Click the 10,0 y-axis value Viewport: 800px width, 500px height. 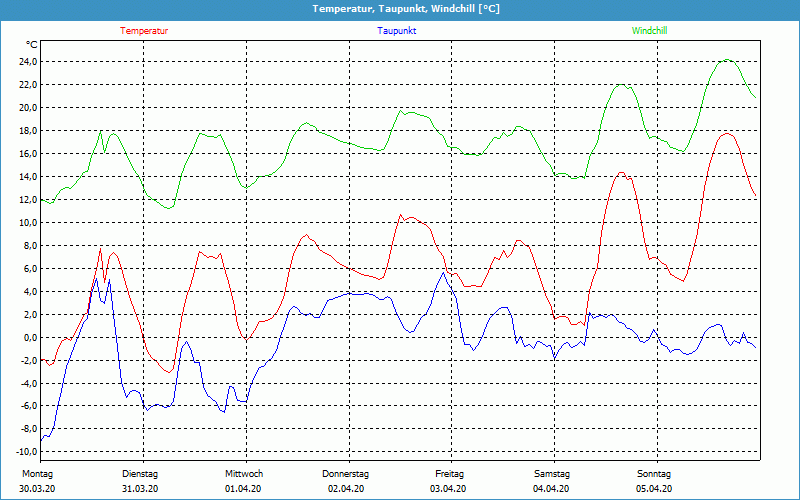click(x=28, y=222)
